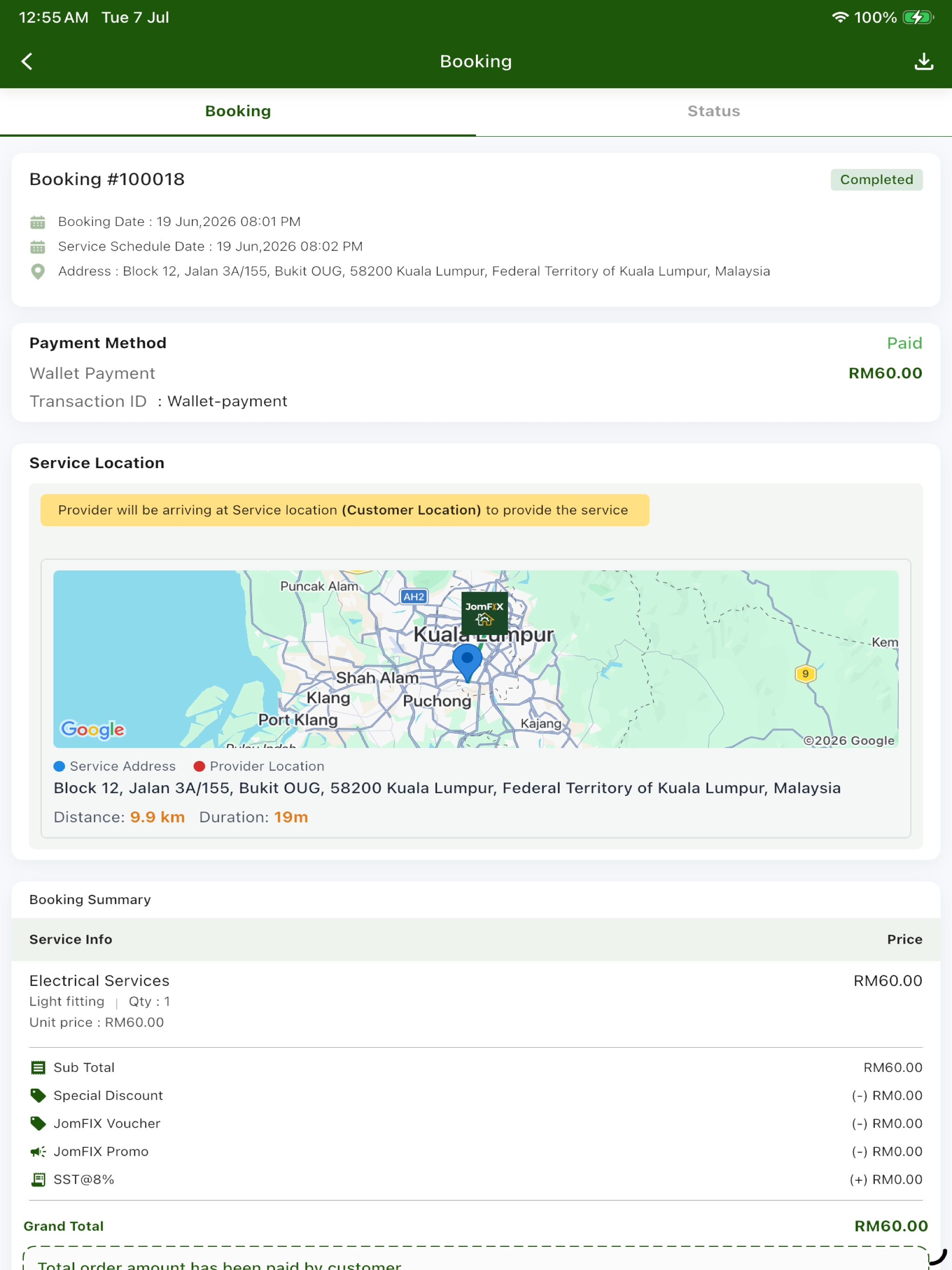
Task: Tap the Wallet Payment method text
Action: [x=93, y=374]
